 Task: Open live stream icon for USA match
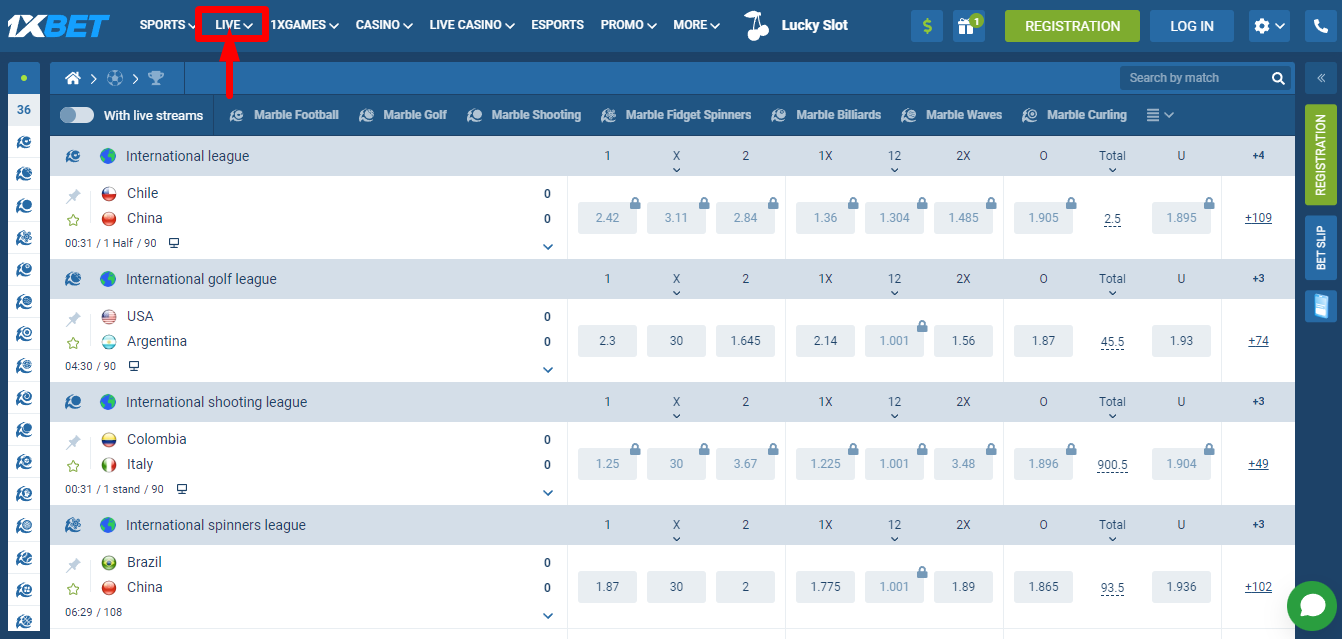[134, 366]
